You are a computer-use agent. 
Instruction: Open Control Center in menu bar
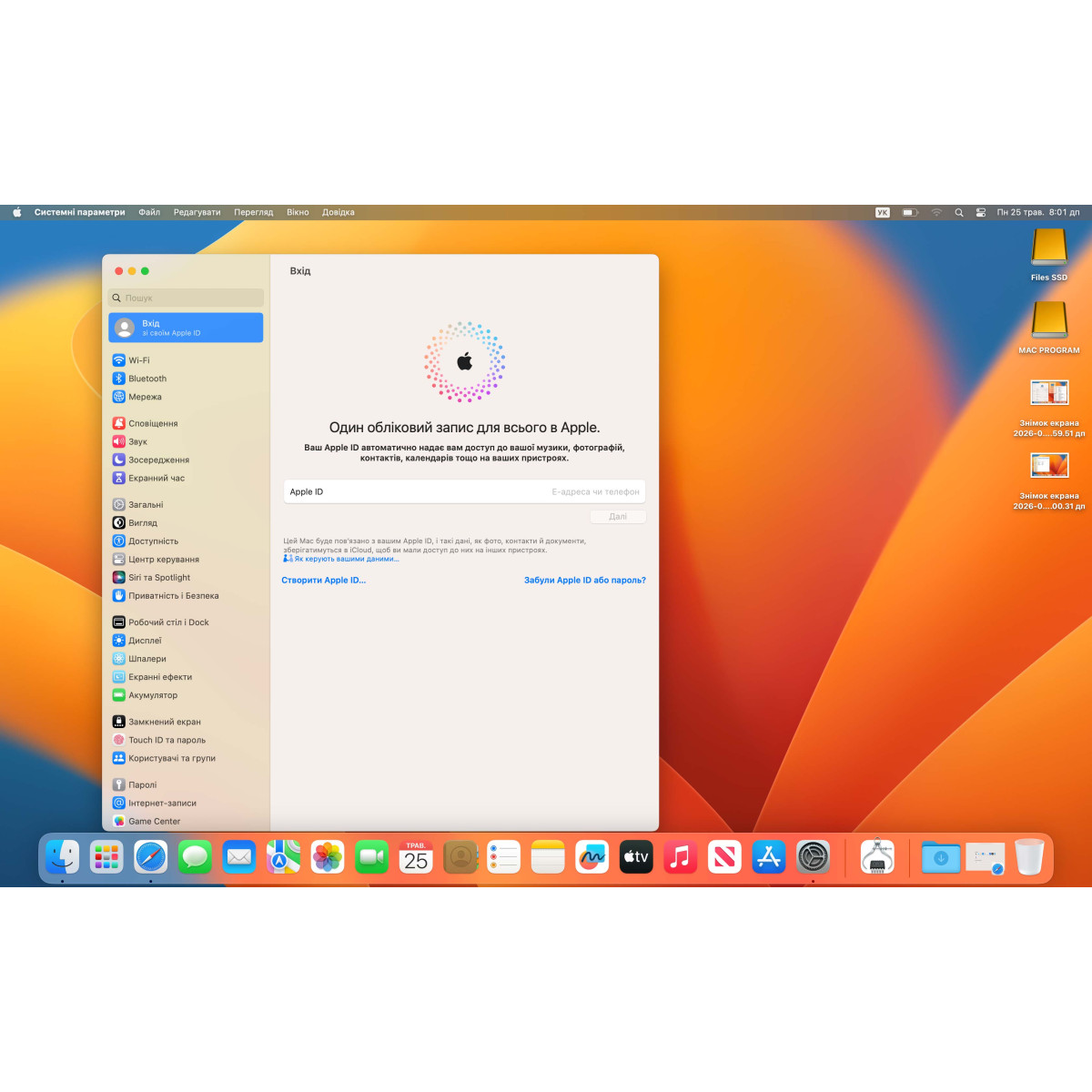[981, 212]
